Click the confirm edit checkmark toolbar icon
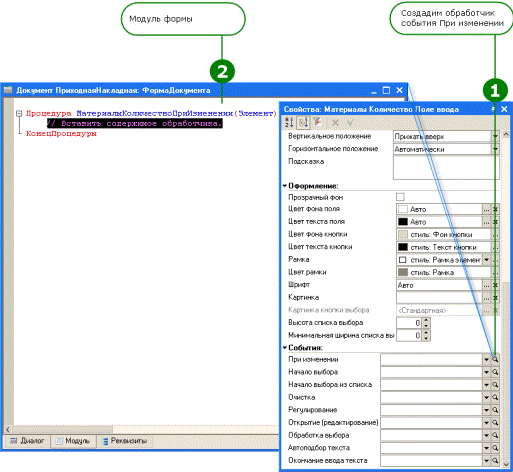The width and height of the screenshot is (513, 472). (350, 123)
